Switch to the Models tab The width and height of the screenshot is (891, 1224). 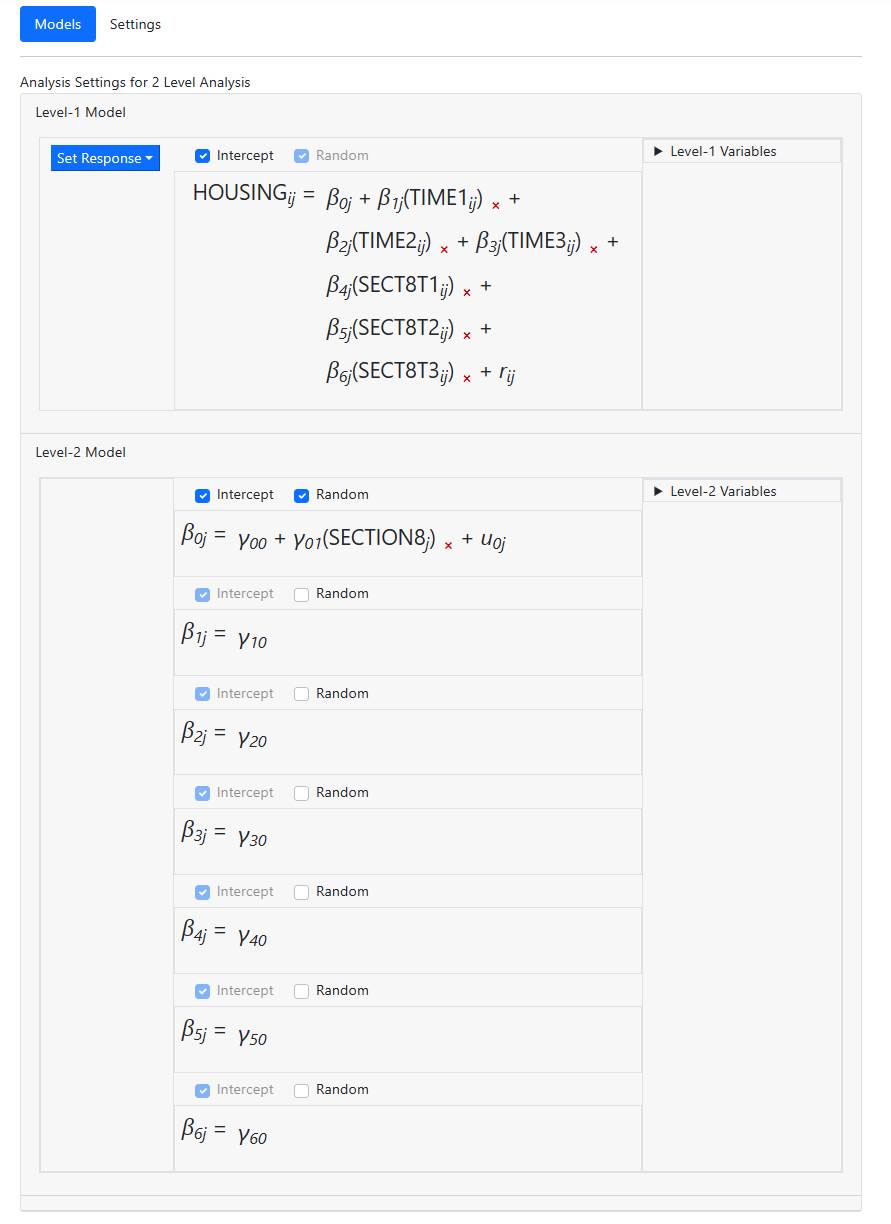tap(58, 24)
